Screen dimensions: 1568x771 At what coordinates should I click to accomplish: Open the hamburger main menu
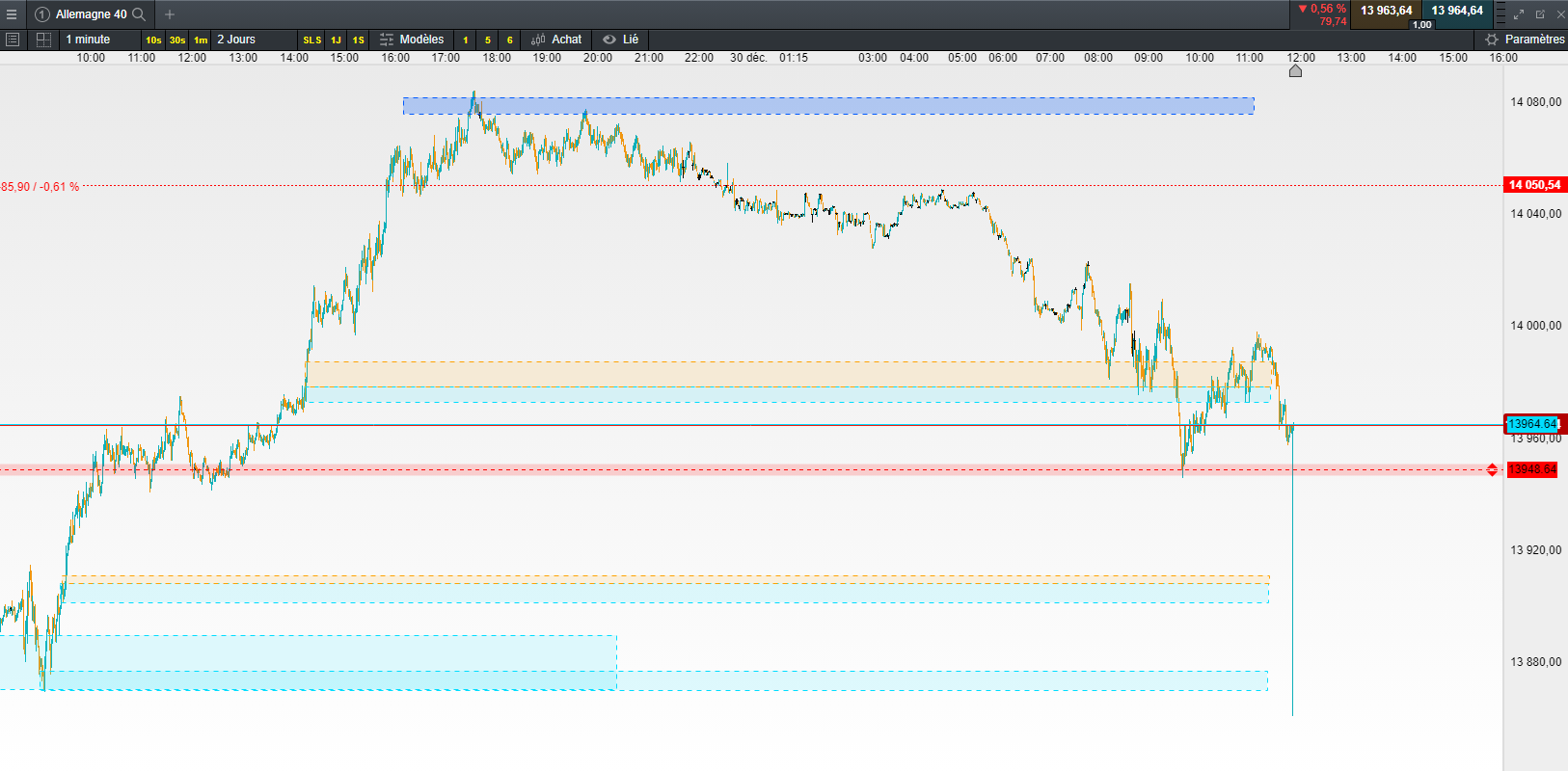coord(12,14)
